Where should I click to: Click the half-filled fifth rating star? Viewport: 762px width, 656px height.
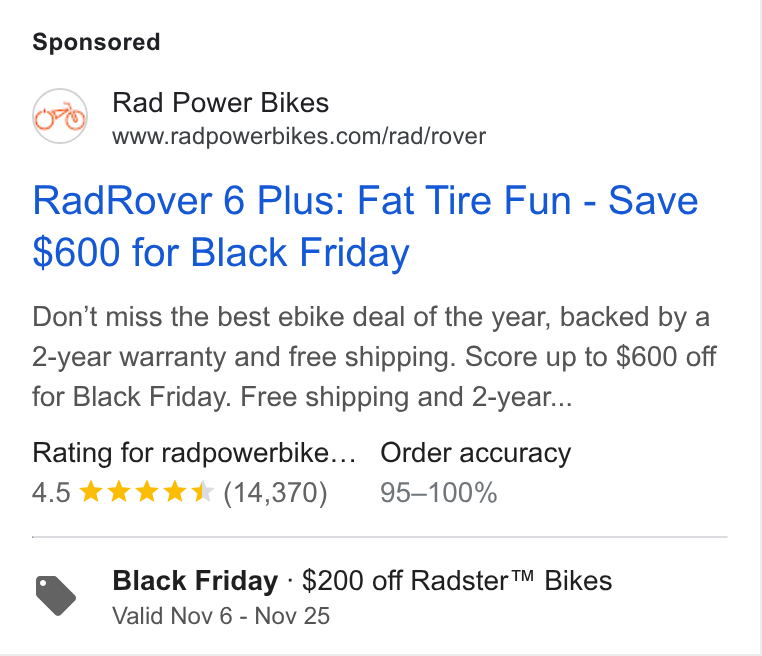(202, 492)
